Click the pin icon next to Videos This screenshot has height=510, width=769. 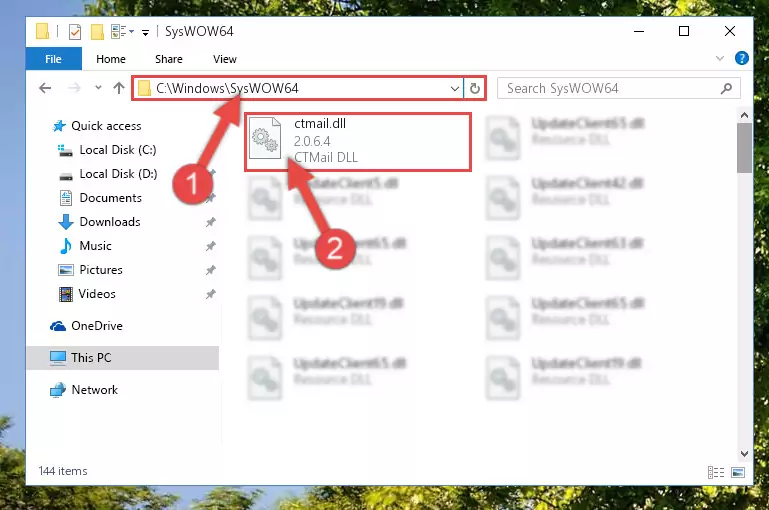pos(211,294)
